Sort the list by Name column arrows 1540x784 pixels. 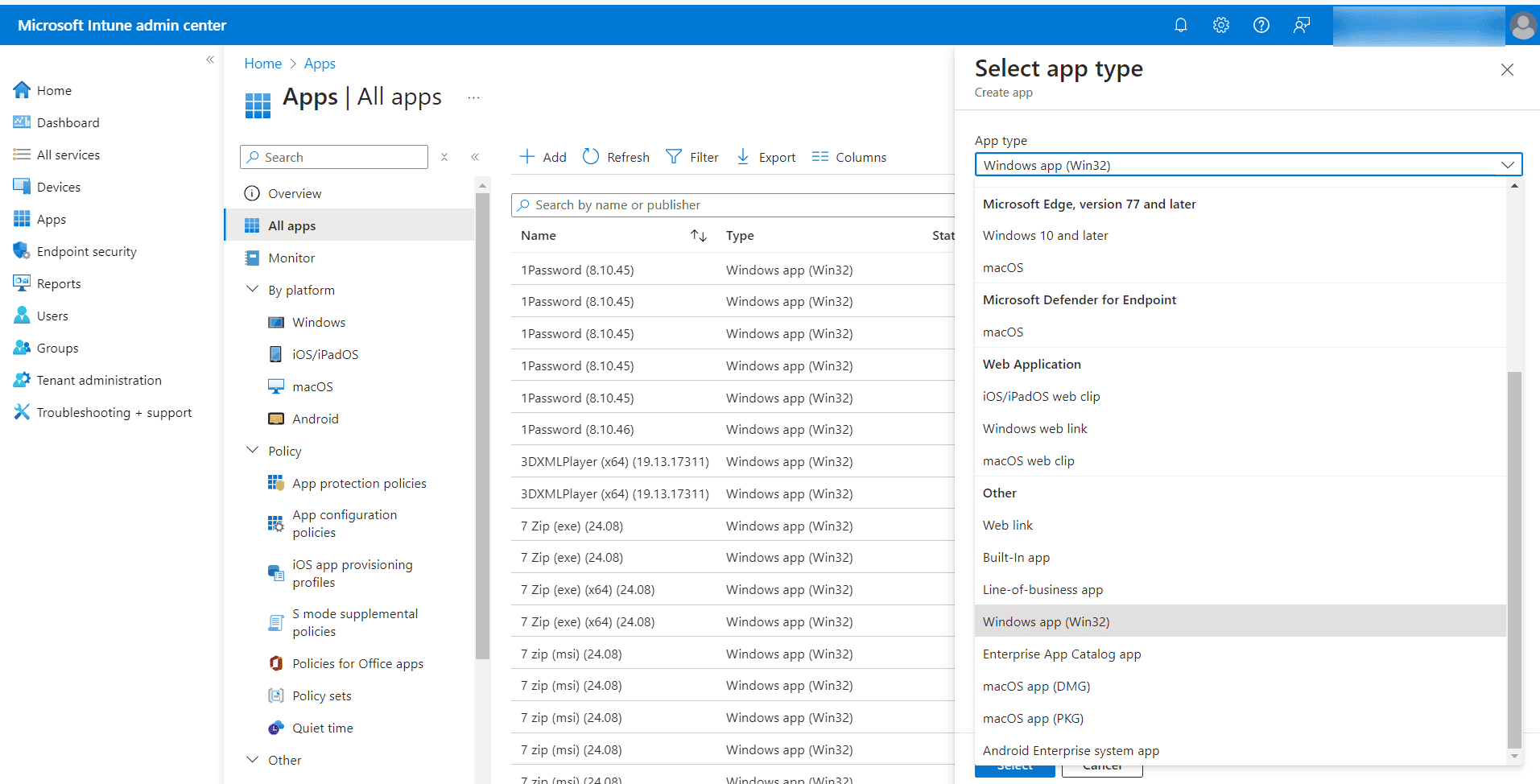698,236
